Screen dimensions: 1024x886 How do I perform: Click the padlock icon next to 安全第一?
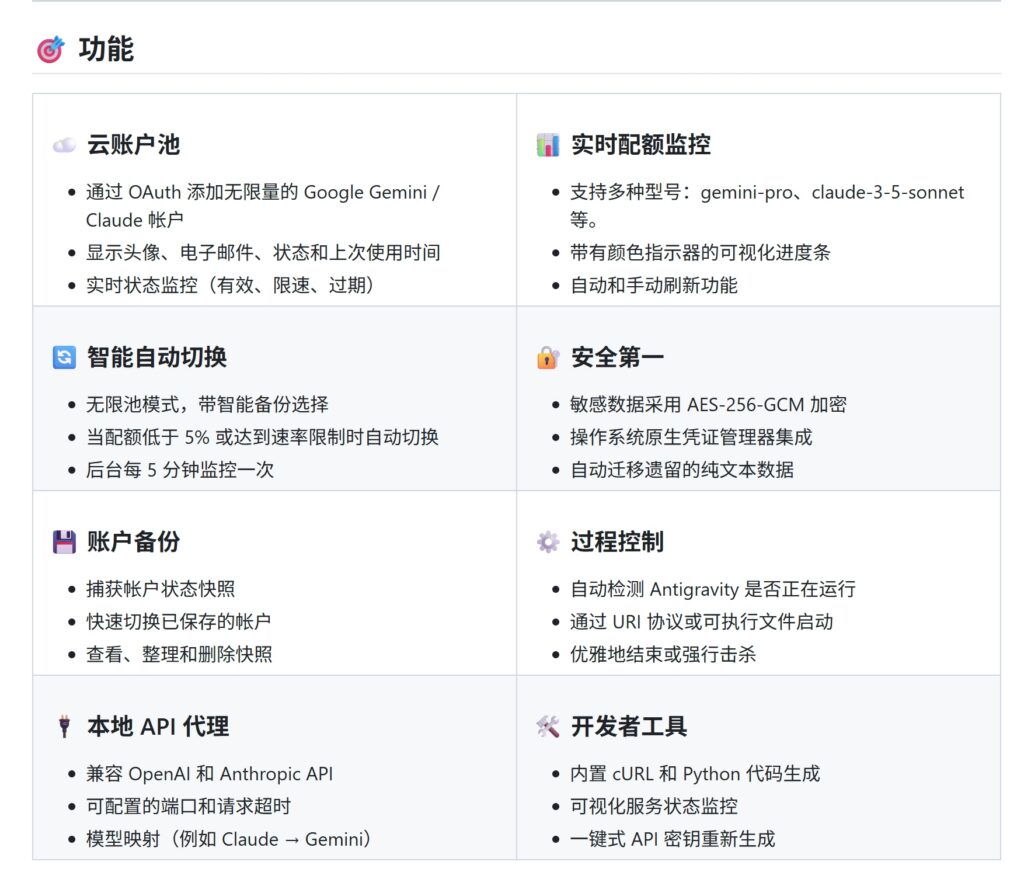click(x=547, y=357)
